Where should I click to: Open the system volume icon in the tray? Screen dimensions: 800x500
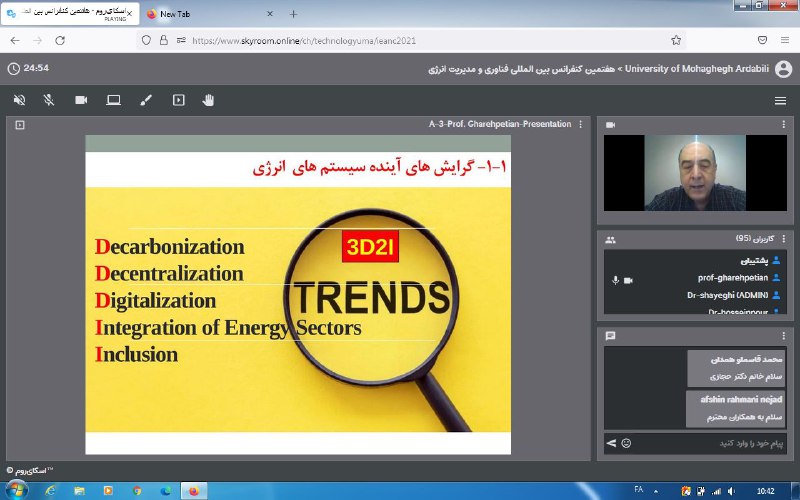tap(731, 491)
